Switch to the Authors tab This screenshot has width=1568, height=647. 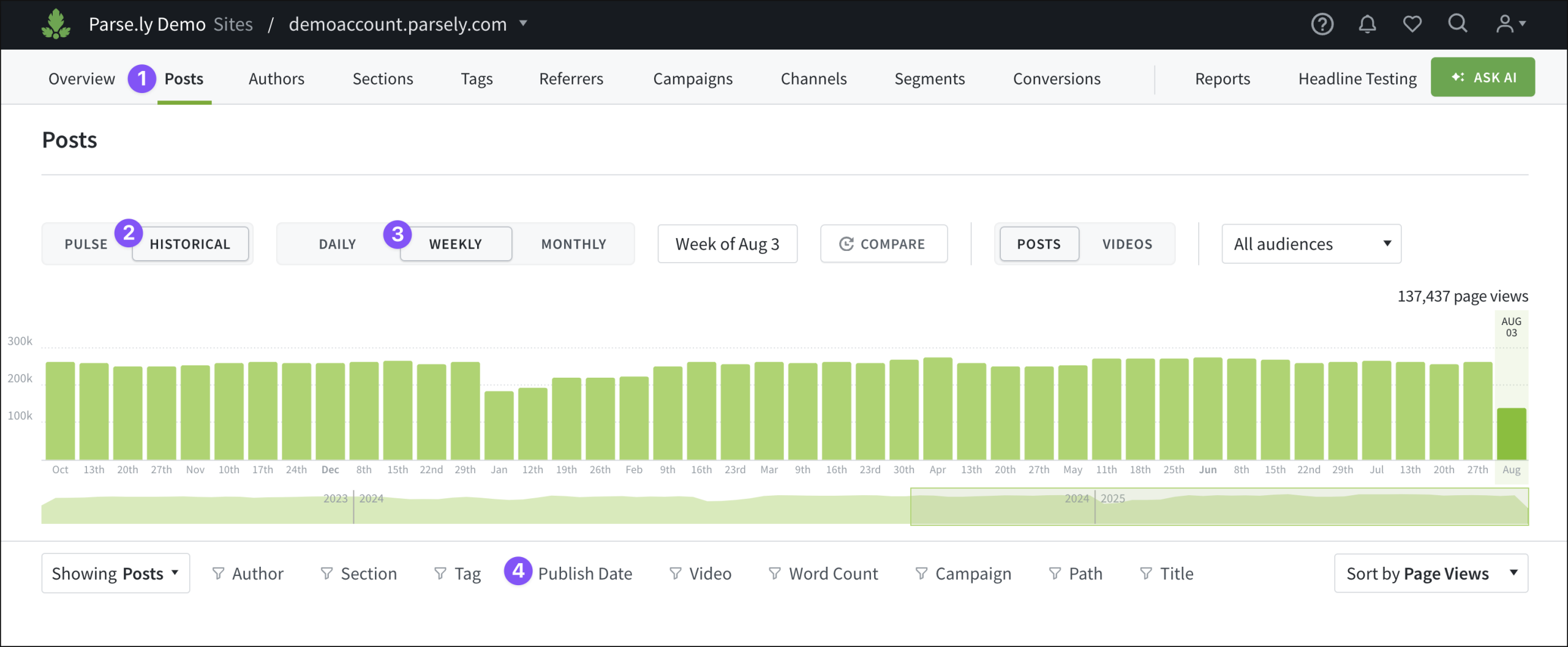[x=276, y=78]
